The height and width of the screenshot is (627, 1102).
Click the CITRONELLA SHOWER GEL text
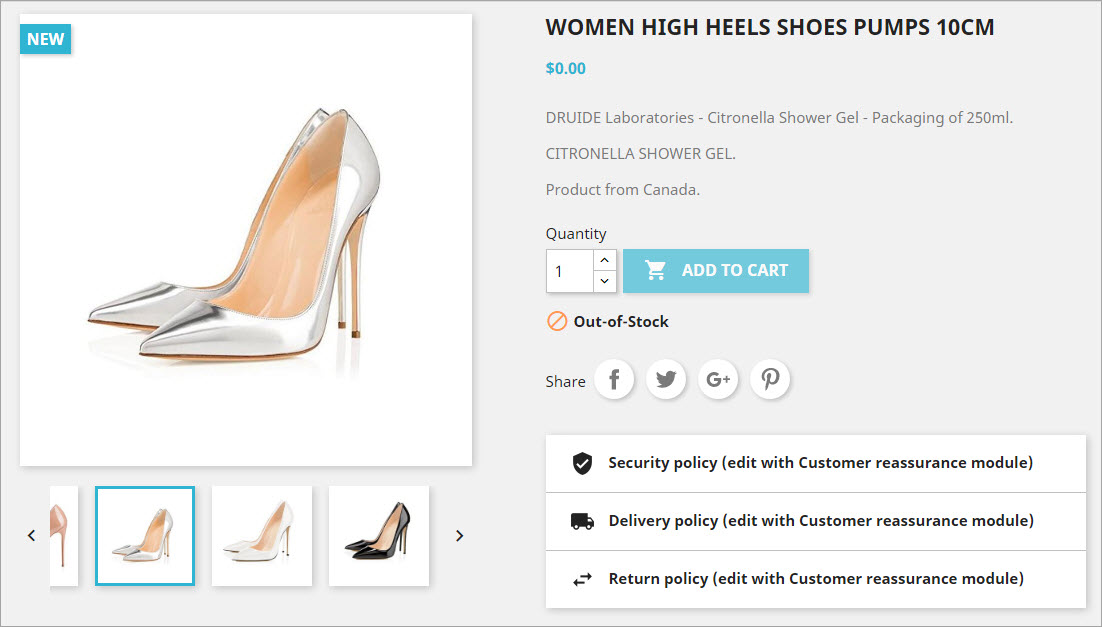click(640, 153)
